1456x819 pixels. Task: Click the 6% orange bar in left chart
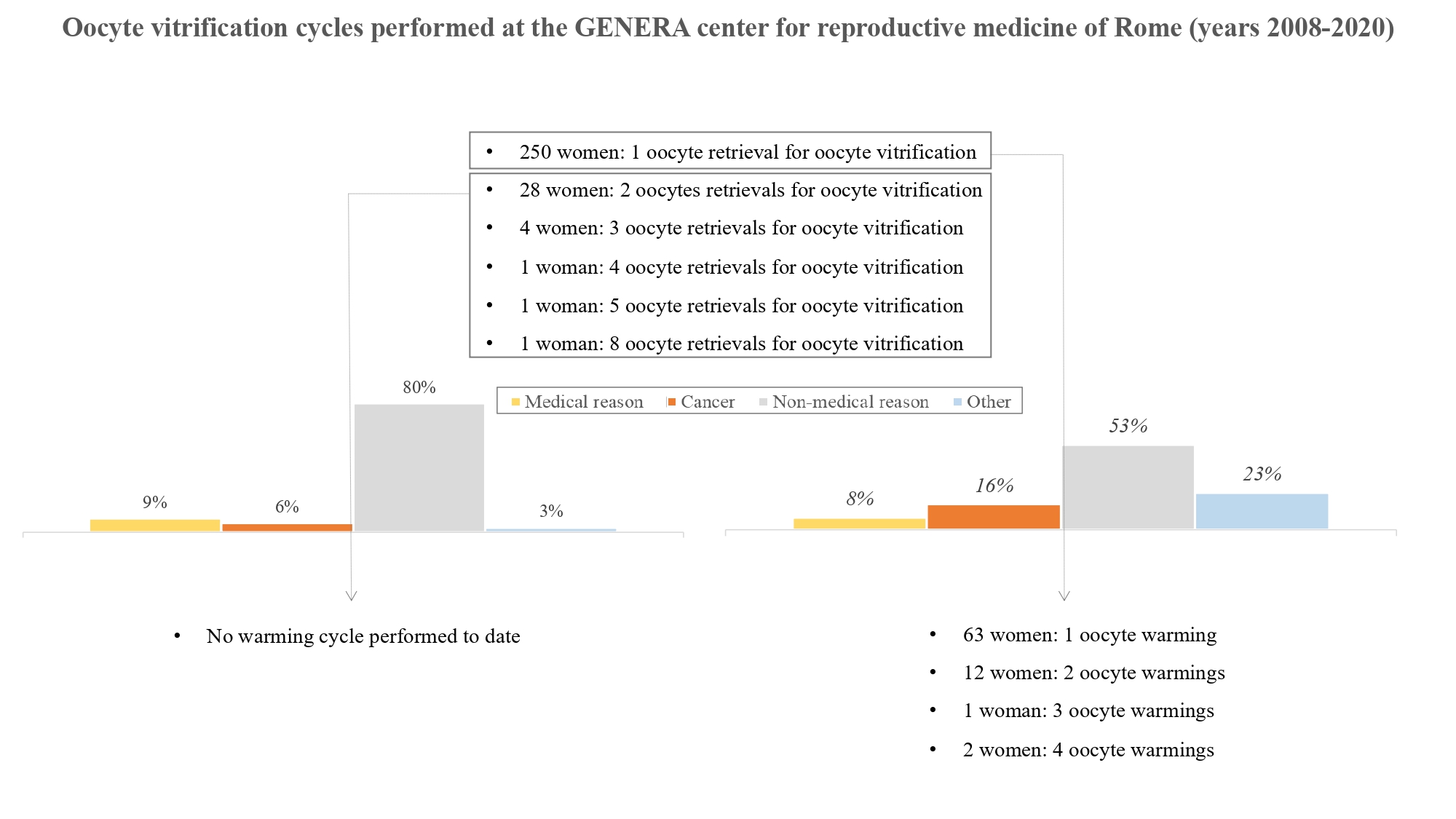tap(287, 527)
